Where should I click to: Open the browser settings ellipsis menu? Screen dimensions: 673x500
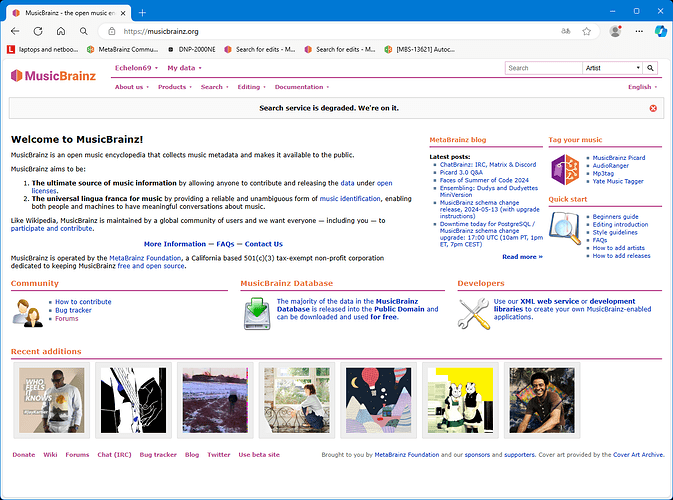[639, 31]
